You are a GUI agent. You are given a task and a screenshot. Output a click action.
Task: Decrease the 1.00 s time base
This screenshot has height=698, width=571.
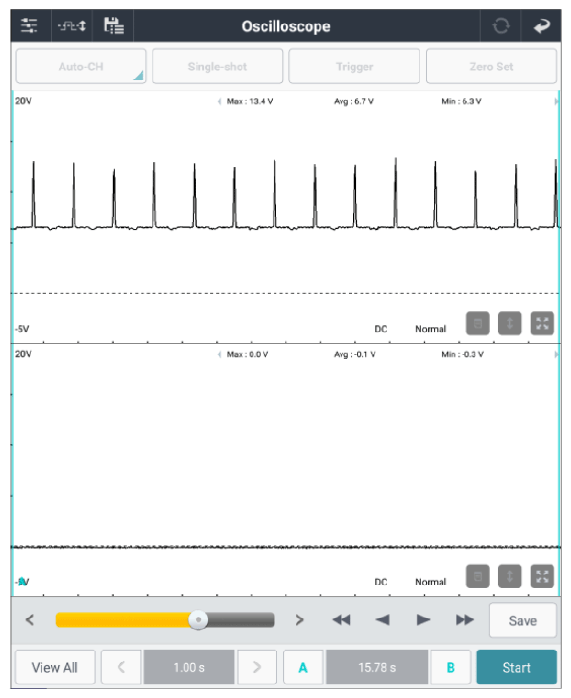(x=121, y=667)
